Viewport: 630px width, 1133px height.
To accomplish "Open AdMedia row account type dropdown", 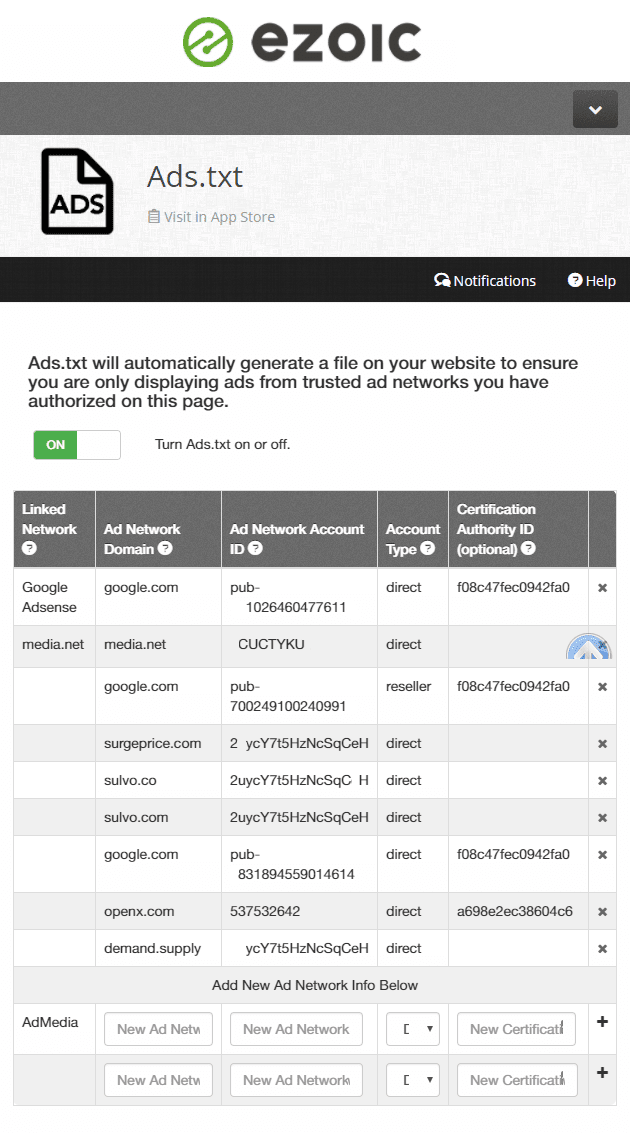I will [x=413, y=1029].
